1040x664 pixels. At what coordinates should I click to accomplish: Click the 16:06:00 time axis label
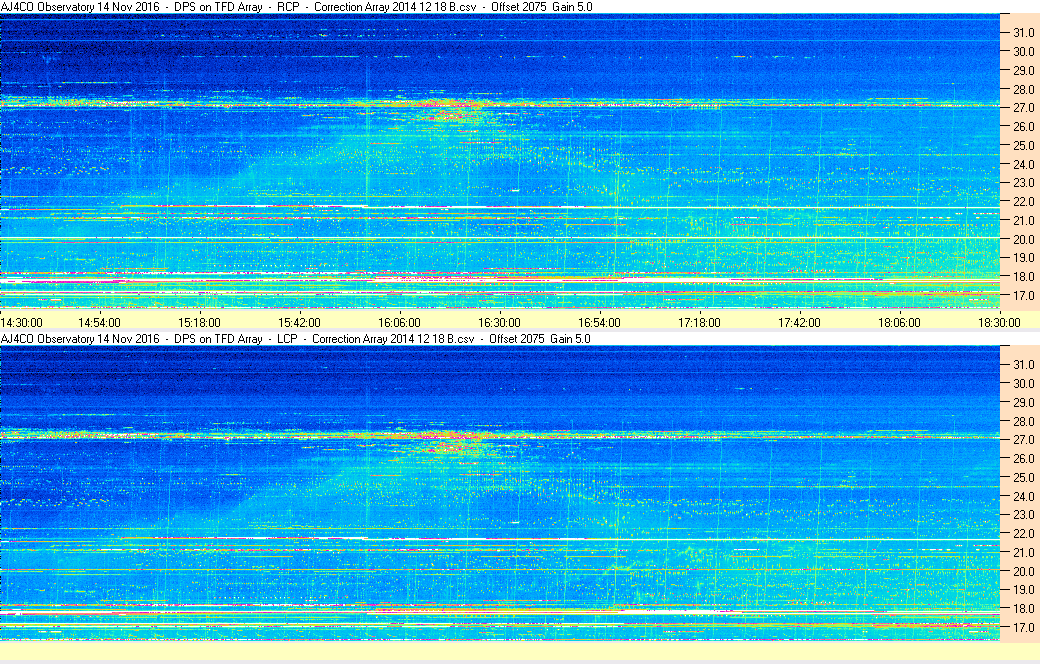click(399, 322)
